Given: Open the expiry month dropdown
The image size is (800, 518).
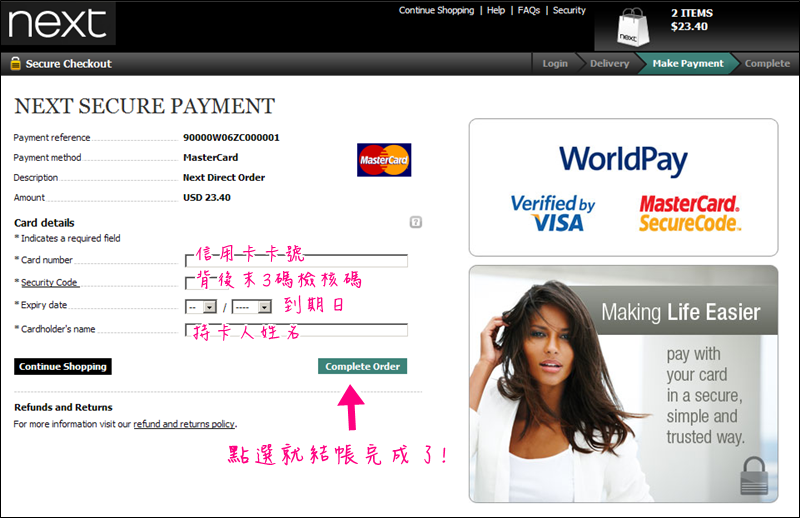Looking at the screenshot, I should [201, 307].
